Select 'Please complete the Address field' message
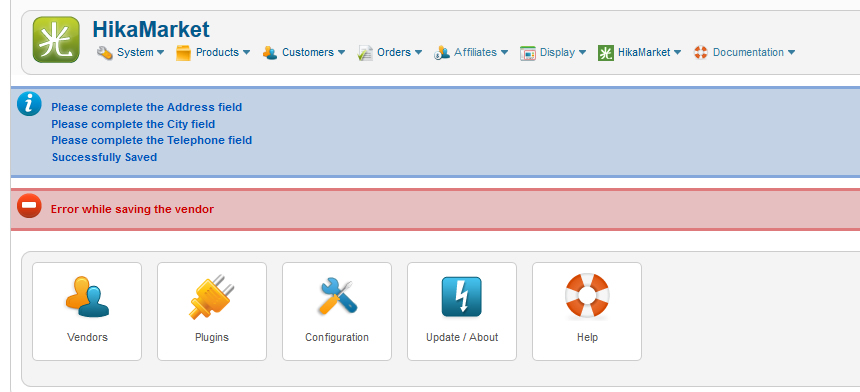 [146, 107]
